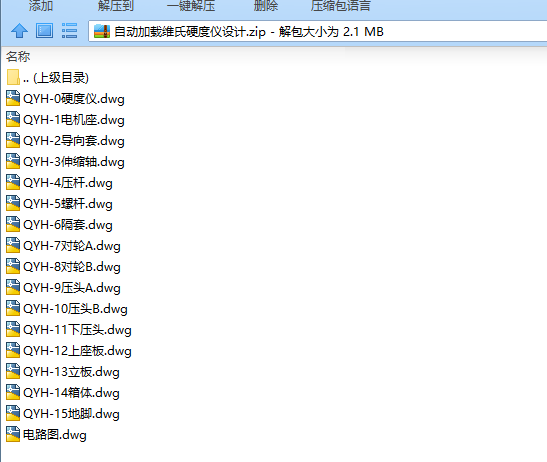Select file name QYH-5螺杆.dwg
The height and width of the screenshot is (462, 547).
point(68,204)
